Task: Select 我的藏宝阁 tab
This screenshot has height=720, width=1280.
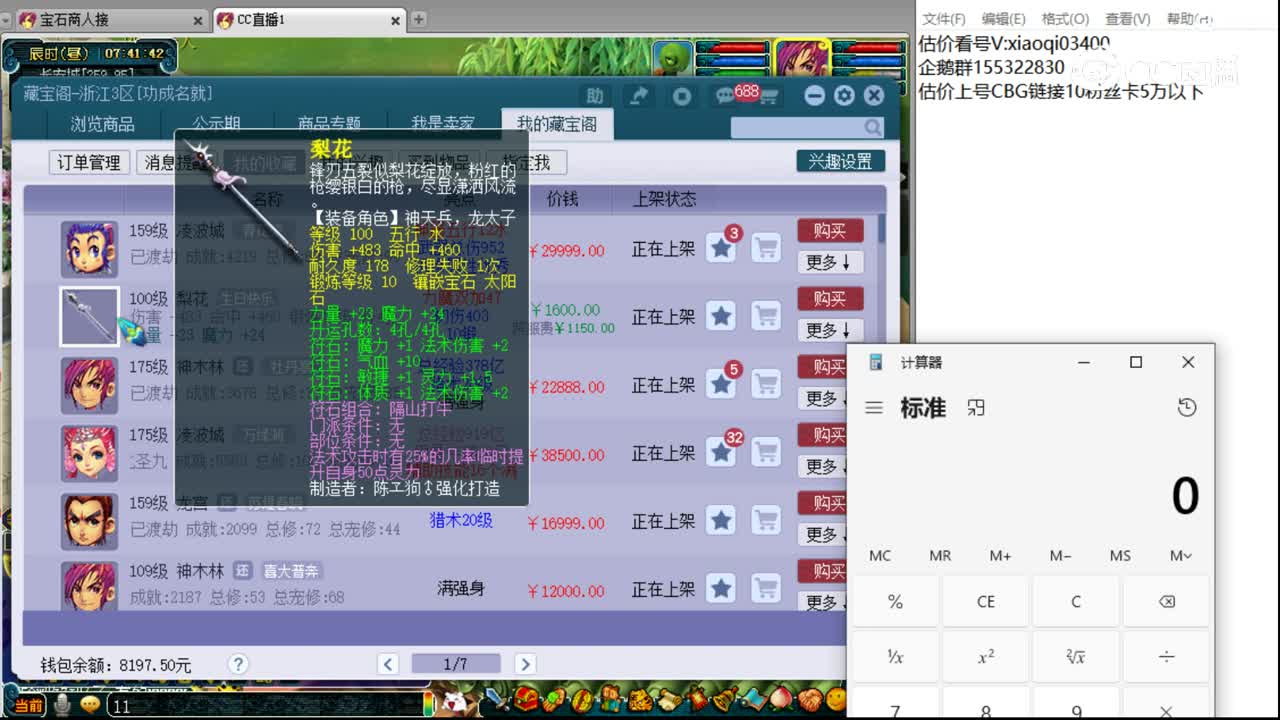Action: (557, 124)
